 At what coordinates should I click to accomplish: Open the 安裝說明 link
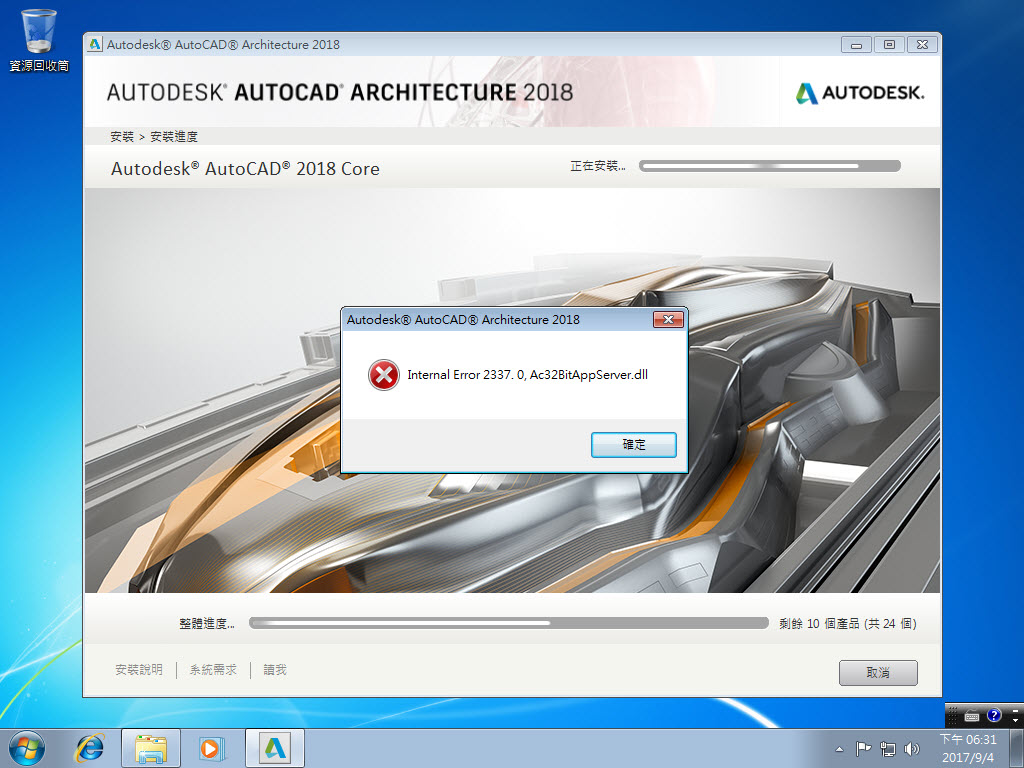[x=138, y=670]
